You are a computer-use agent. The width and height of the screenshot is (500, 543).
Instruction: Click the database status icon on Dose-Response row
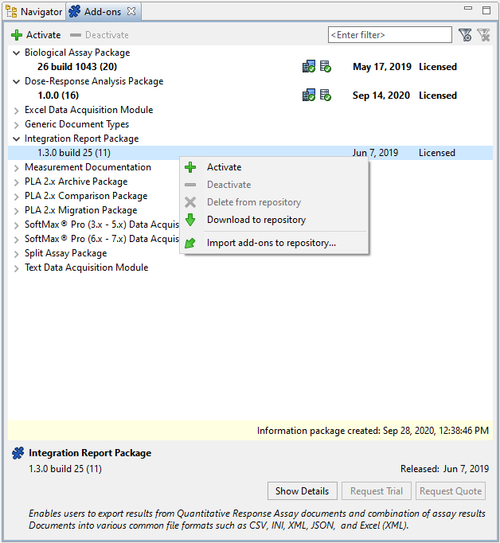(x=325, y=95)
